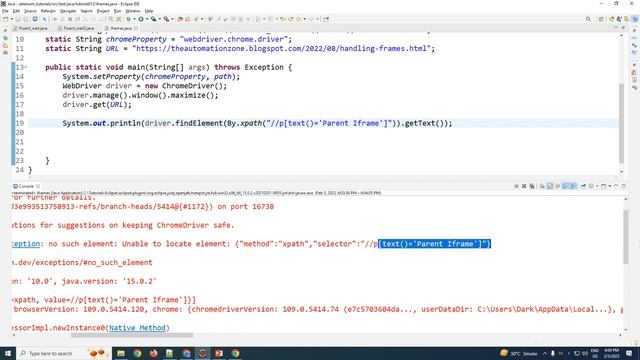Open the Window menu

133,11
